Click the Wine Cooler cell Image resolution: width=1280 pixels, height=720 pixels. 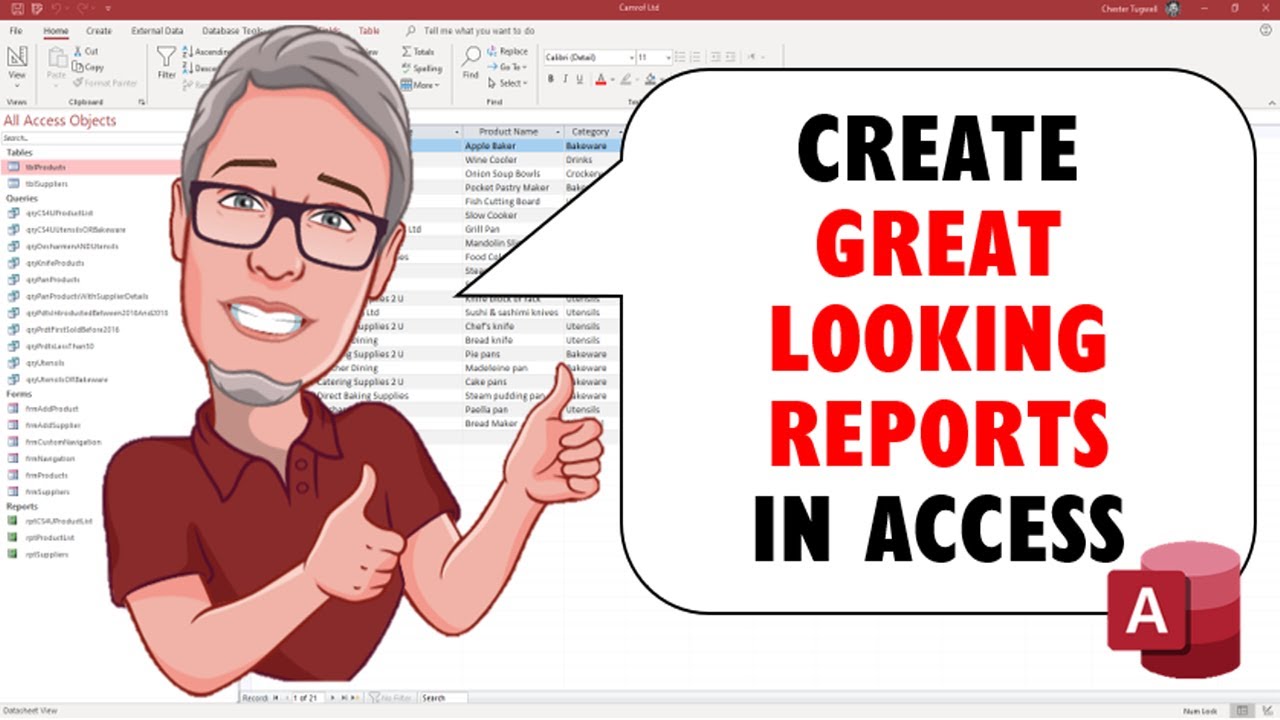pos(513,160)
